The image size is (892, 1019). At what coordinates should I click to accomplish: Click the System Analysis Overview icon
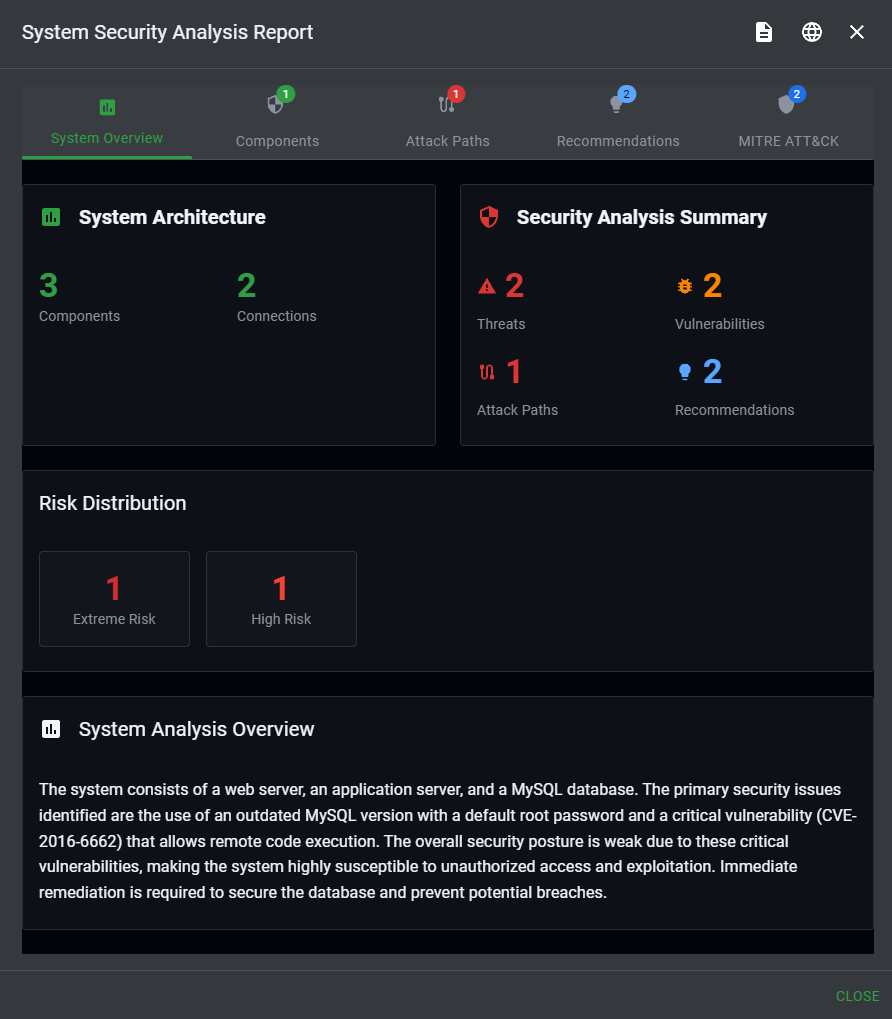click(x=51, y=729)
